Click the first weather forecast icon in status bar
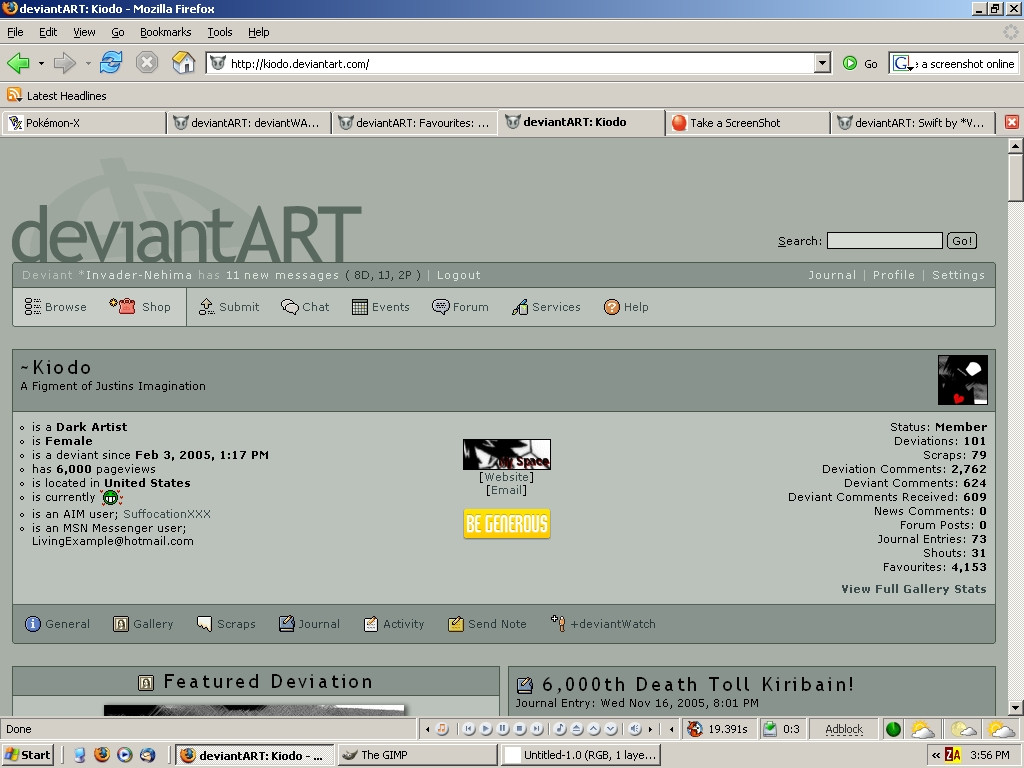 (922, 729)
